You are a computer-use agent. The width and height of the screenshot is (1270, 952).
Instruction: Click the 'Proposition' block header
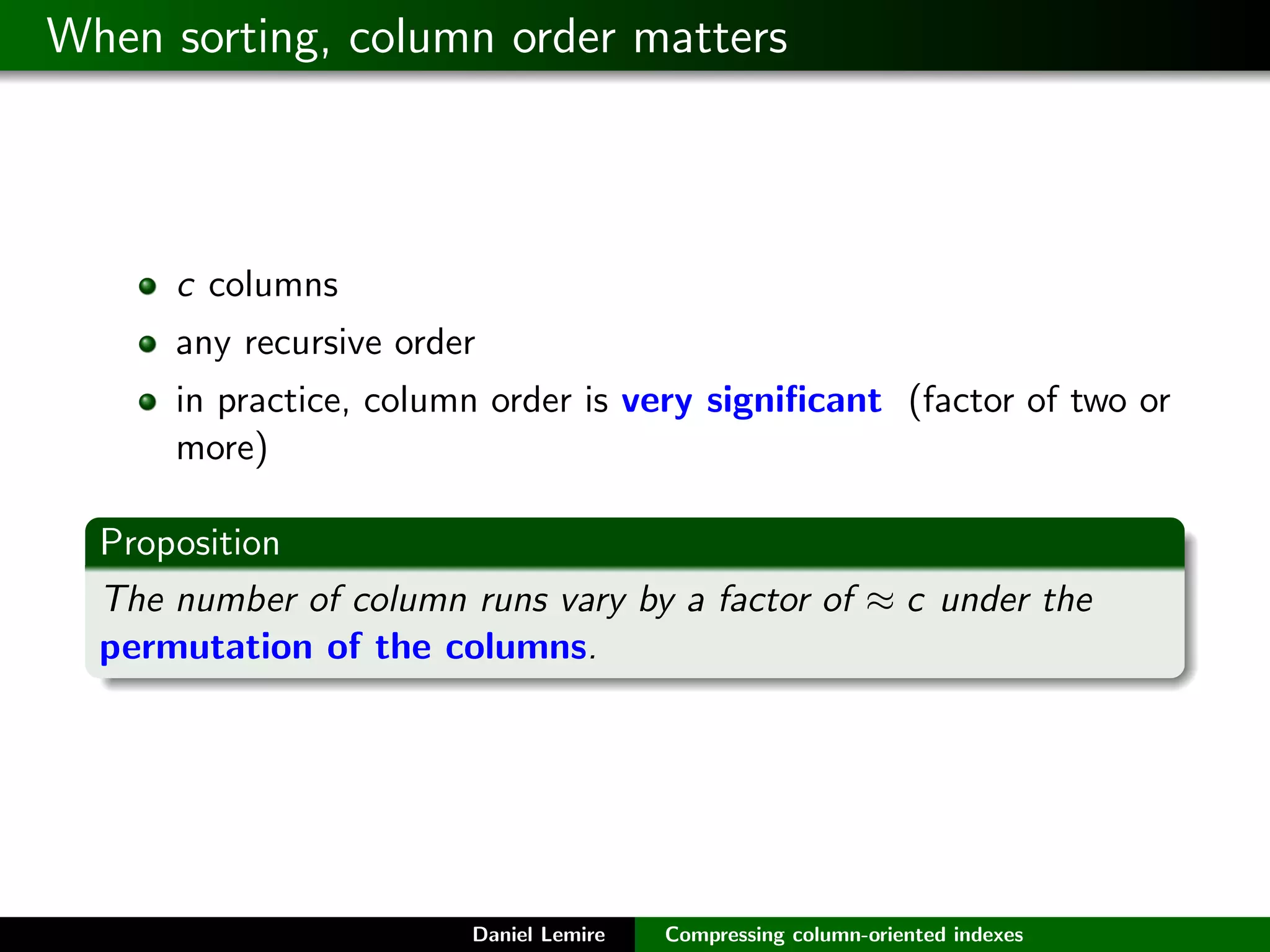point(634,543)
